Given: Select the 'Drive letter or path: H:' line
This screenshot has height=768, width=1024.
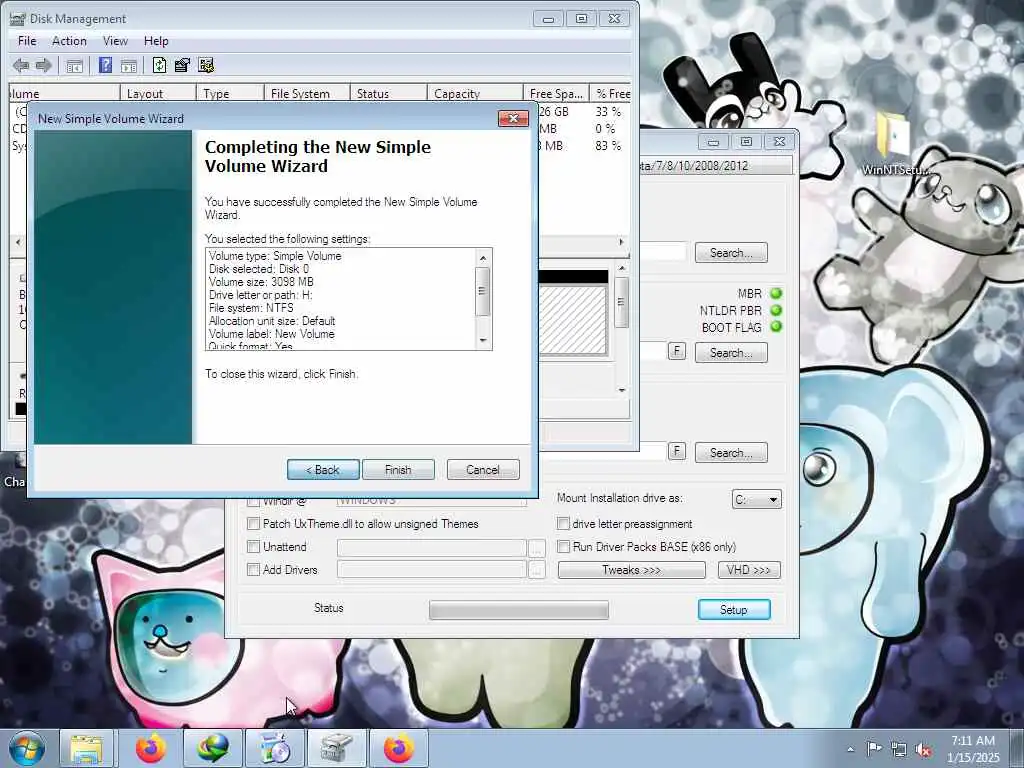Looking at the screenshot, I should click(x=261, y=295).
